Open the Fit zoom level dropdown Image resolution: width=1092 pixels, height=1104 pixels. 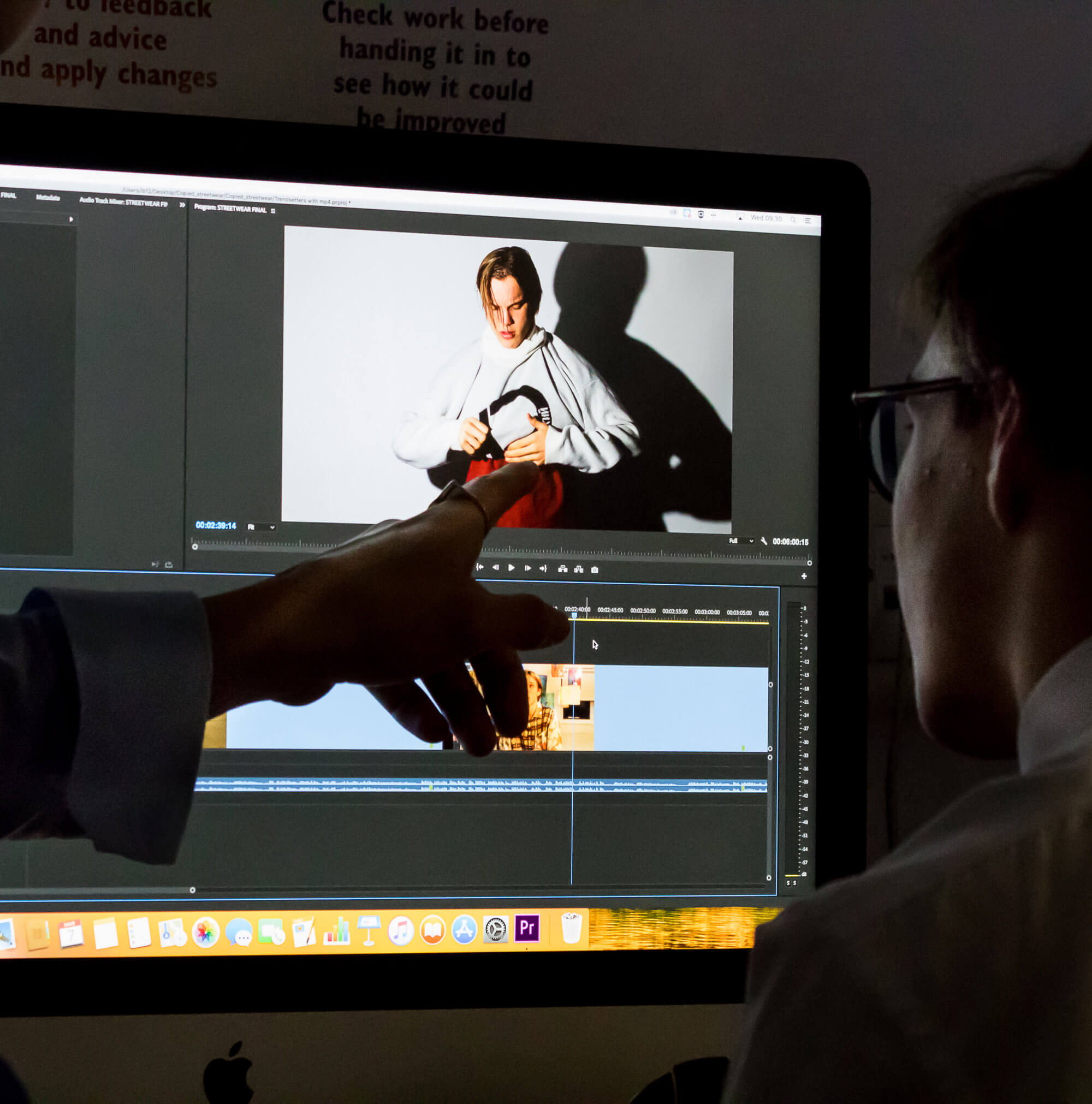[x=261, y=527]
